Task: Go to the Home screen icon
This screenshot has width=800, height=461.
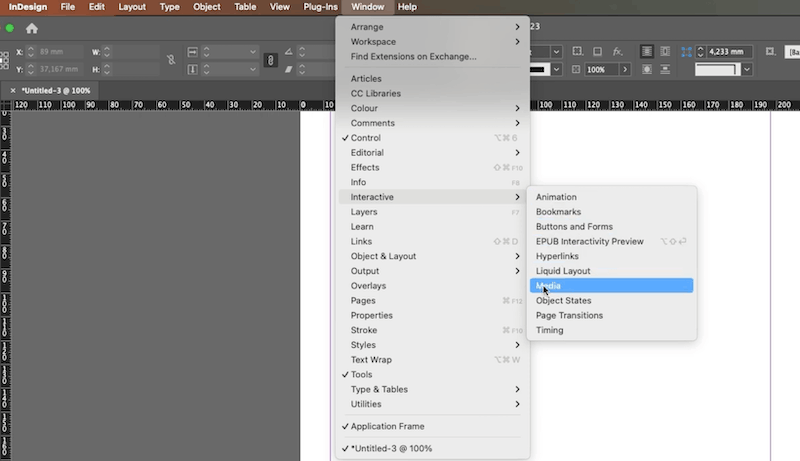Action: [32, 29]
